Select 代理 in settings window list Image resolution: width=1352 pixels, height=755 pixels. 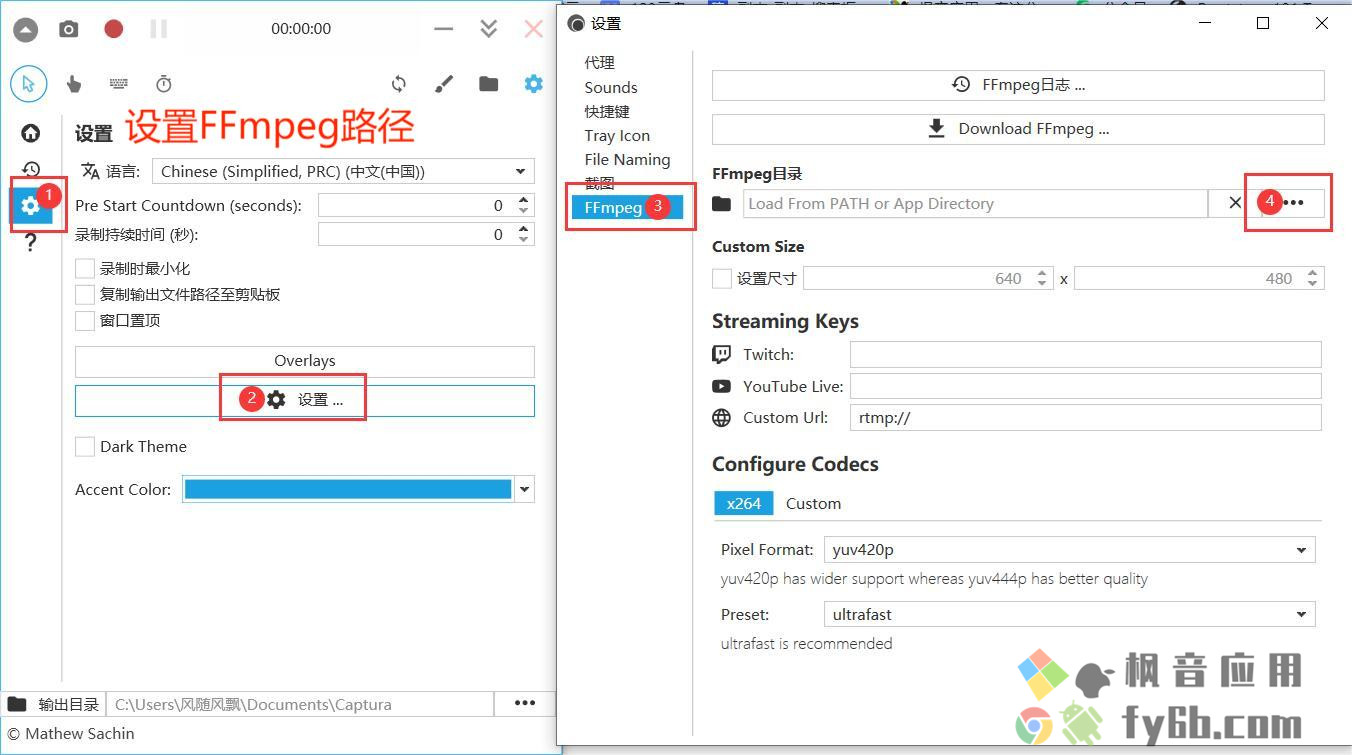click(x=600, y=63)
